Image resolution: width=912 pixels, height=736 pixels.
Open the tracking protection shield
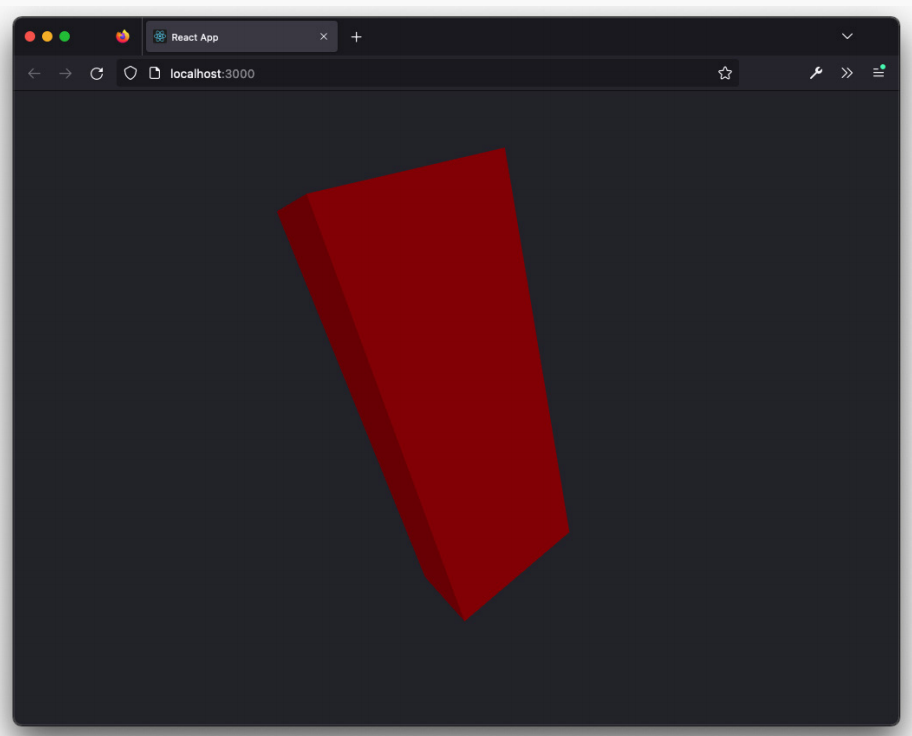click(130, 73)
